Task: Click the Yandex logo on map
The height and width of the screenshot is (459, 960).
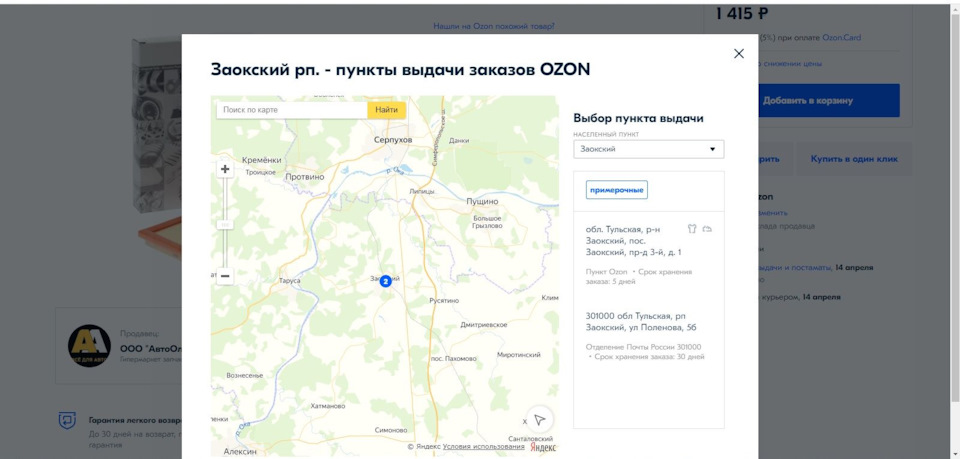Action: pyautogui.click(x=543, y=448)
